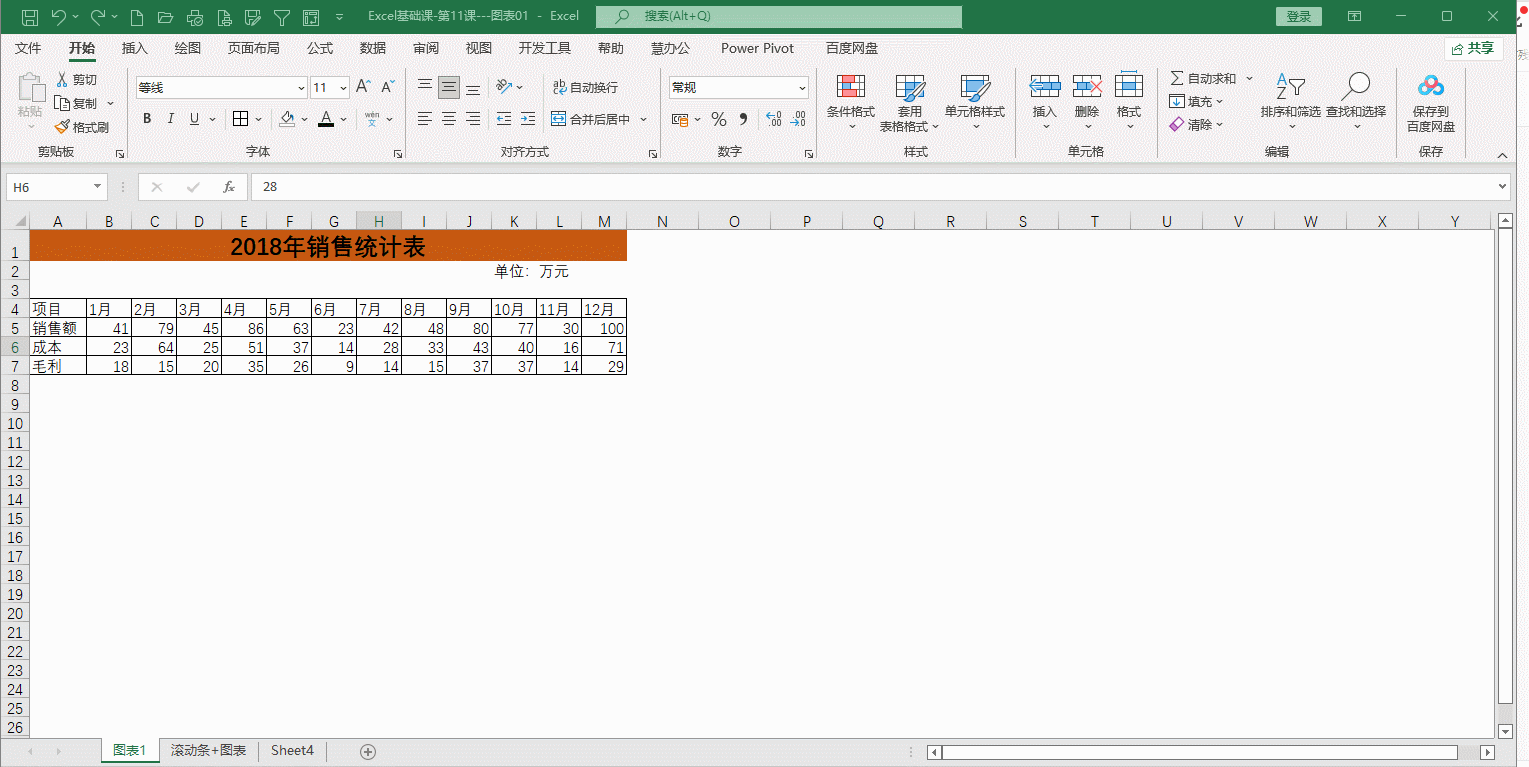Click the 填充 fill button

pos(1196,101)
